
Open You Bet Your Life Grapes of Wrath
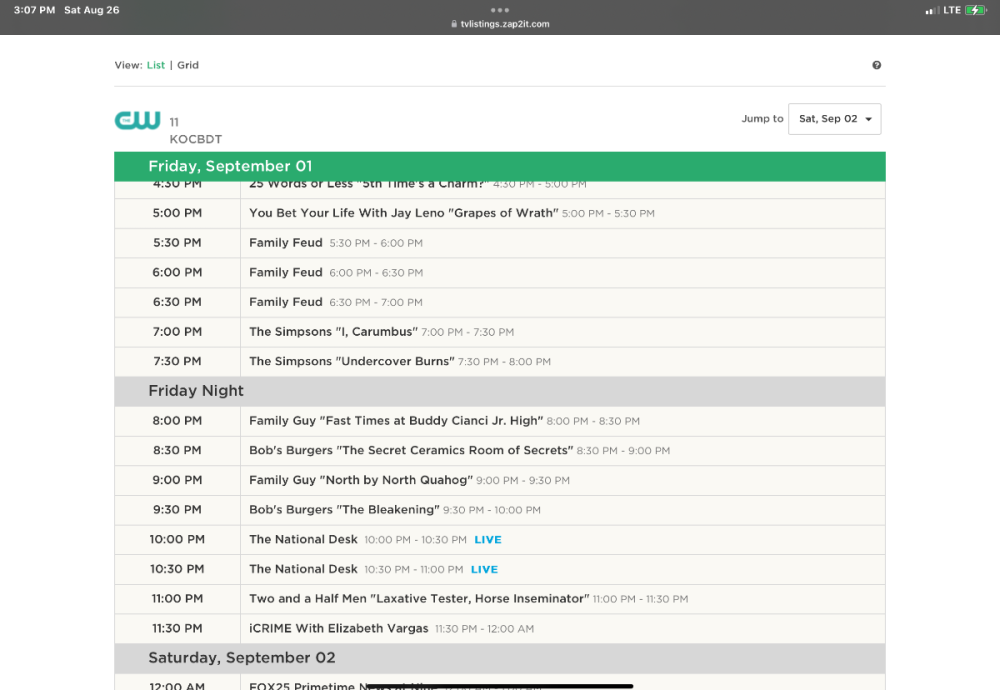[x=404, y=213]
